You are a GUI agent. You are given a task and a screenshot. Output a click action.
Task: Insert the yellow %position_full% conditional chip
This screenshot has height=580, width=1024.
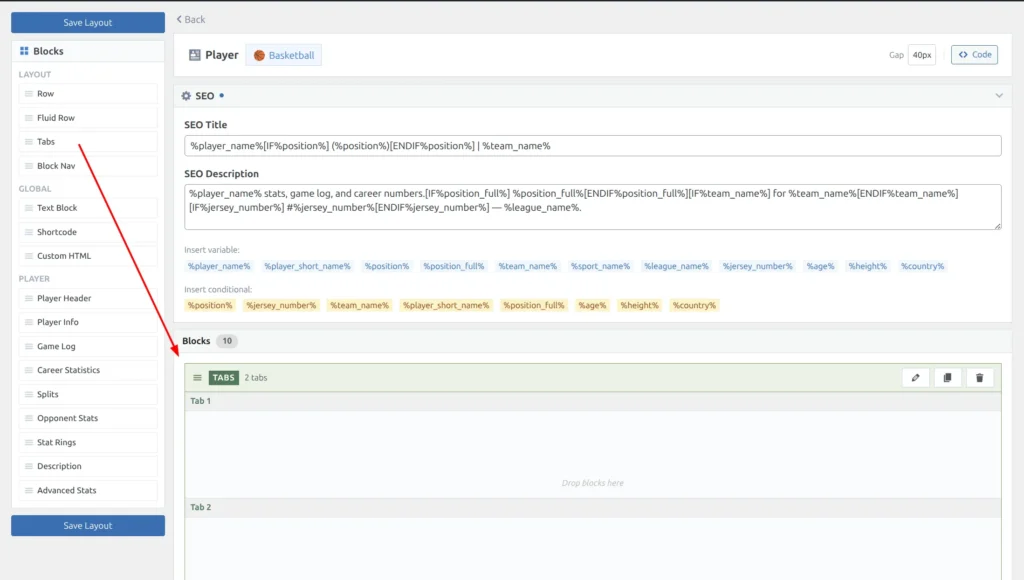[534, 305]
